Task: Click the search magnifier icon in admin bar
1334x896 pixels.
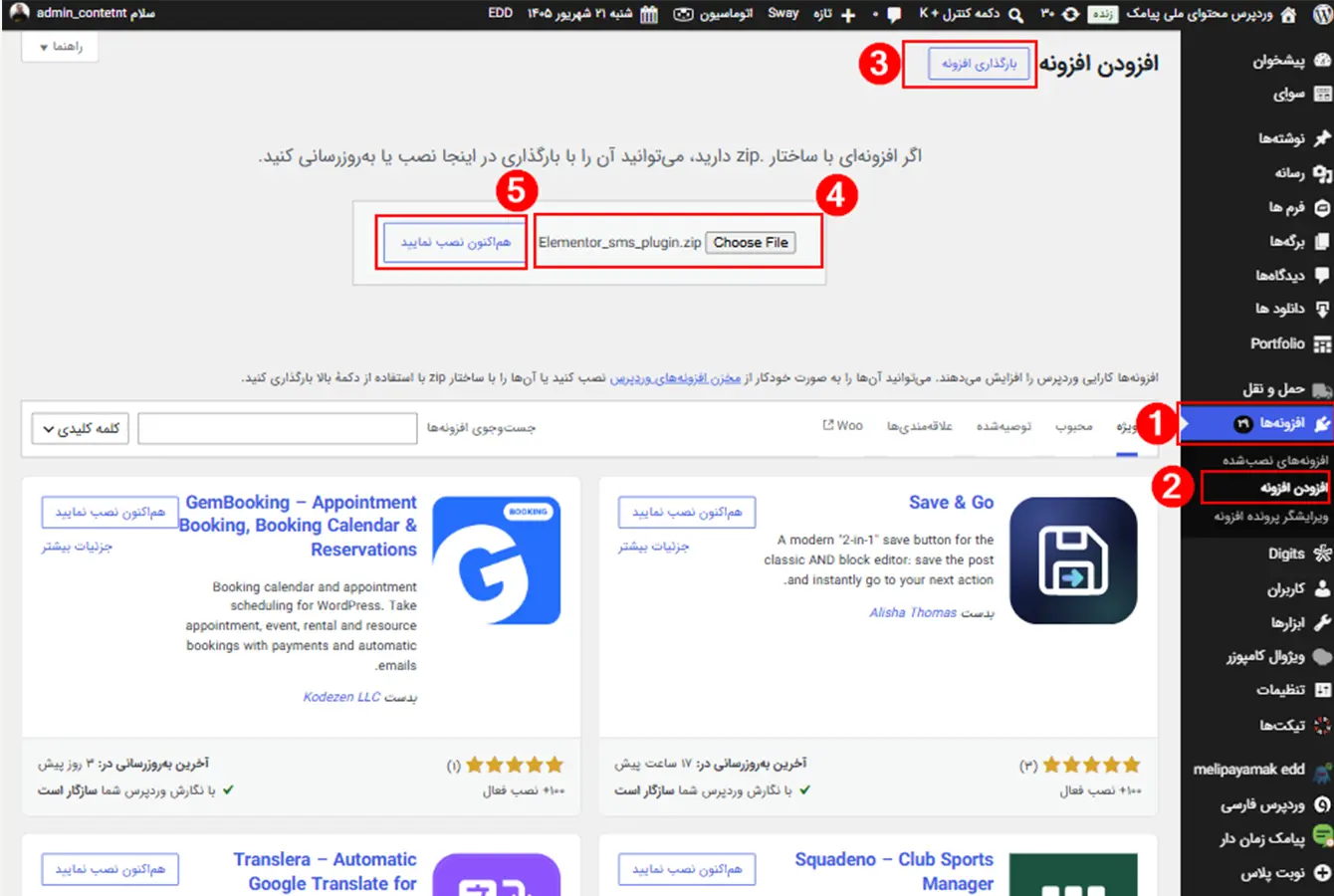Action: [x=1015, y=14]
